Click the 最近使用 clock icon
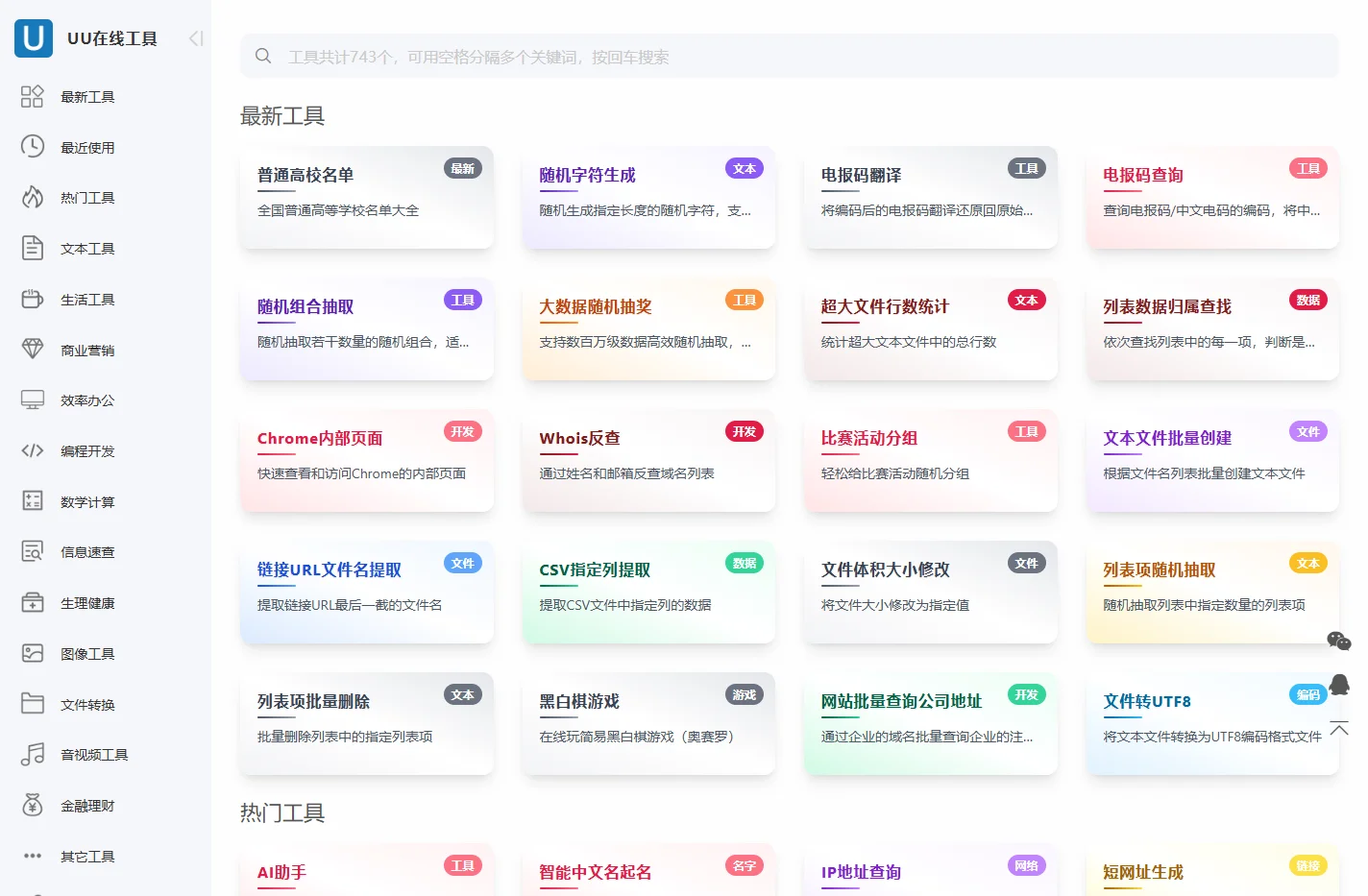Viewport: 1368px width, 896px height. tap(33, 147)
